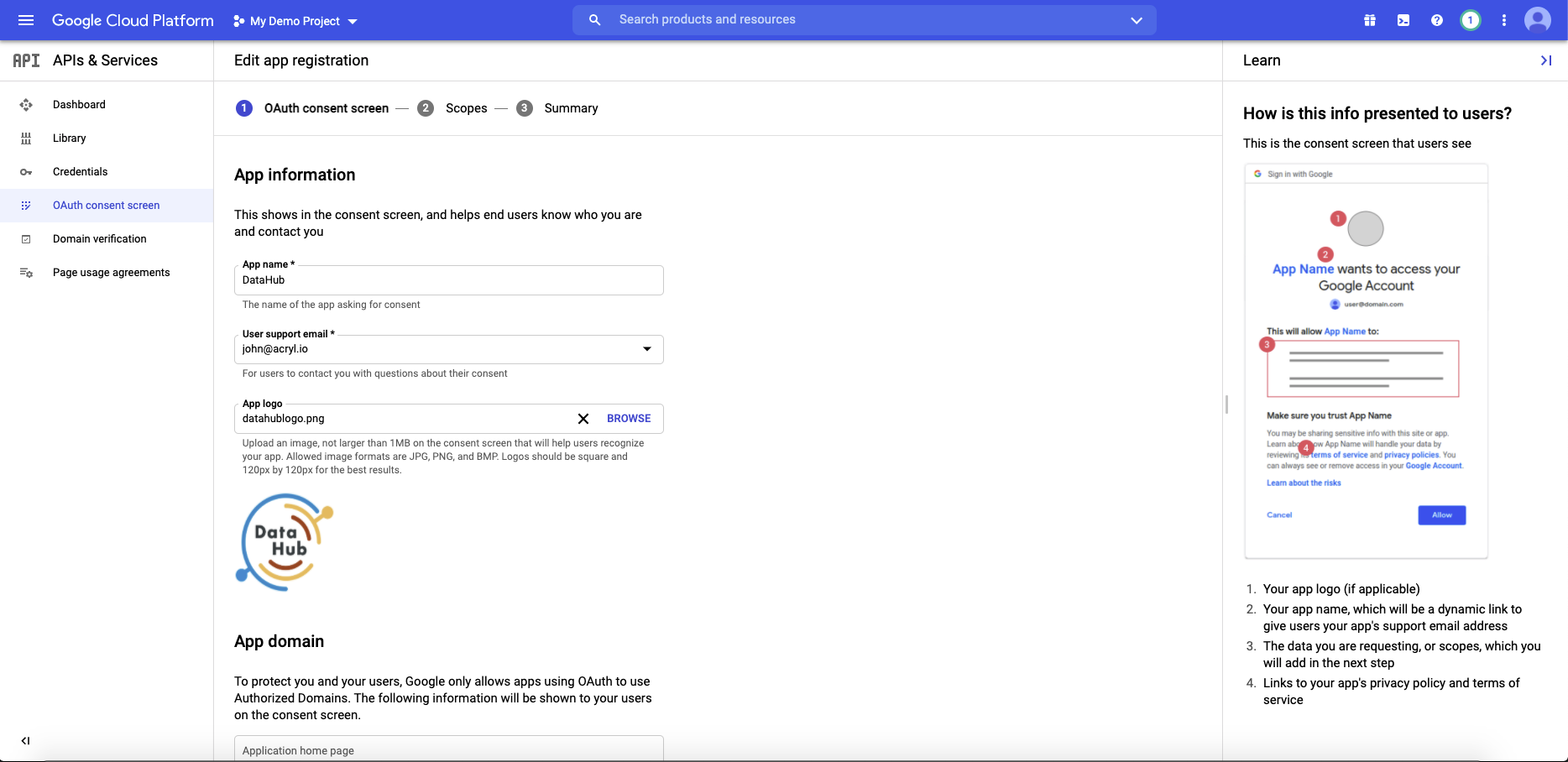
Task: Open the navigation hamburger menu
Action: click(25, 20)
